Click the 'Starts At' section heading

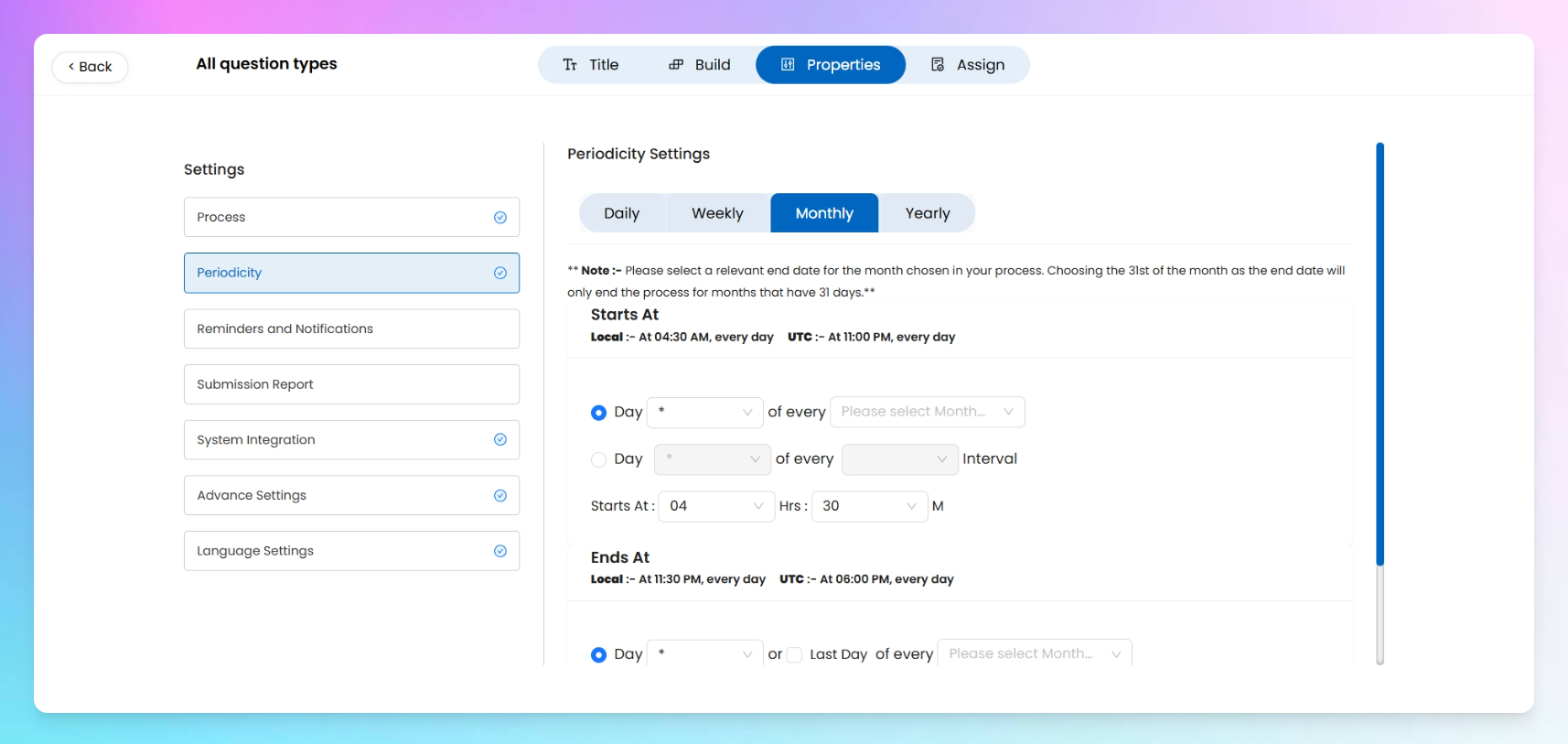pyautogui.click(x=625, y=315)
